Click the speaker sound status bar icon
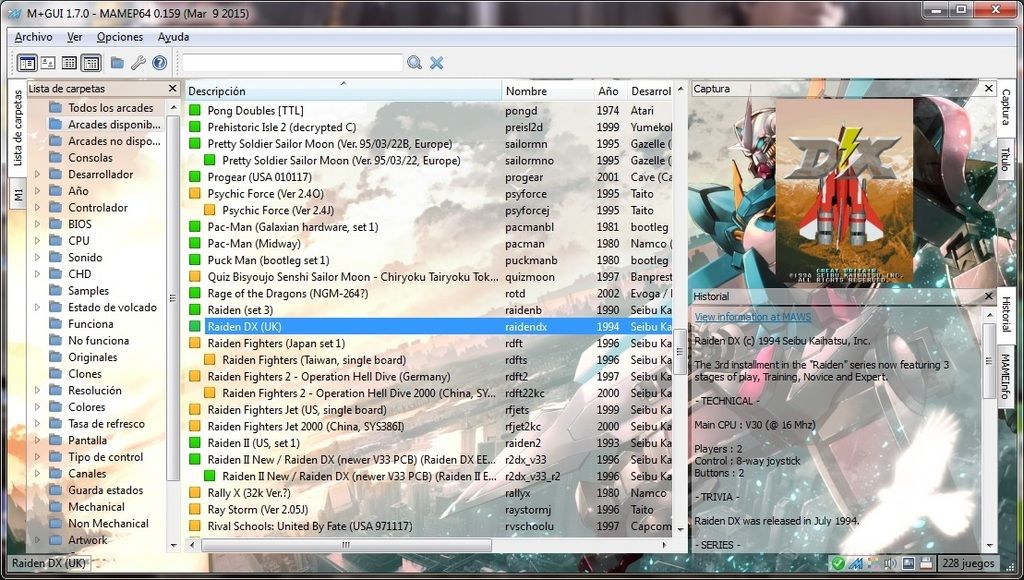1024x580 pixels. tap(890, 563)
